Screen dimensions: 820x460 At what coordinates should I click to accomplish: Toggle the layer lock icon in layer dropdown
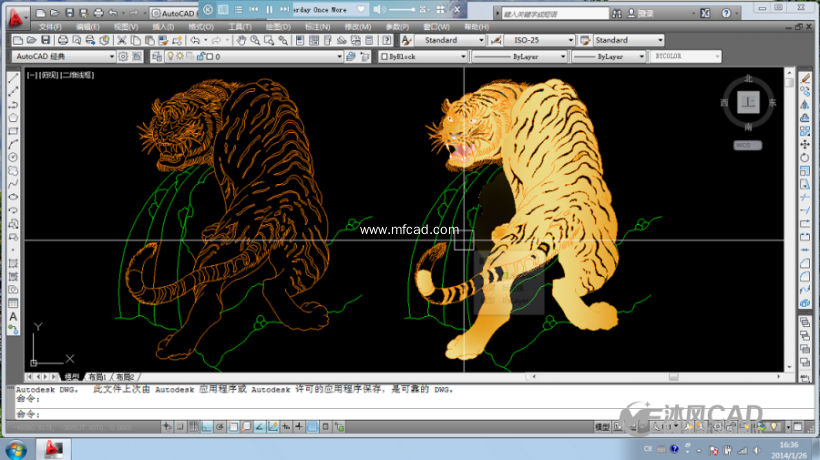coord(201,56)
